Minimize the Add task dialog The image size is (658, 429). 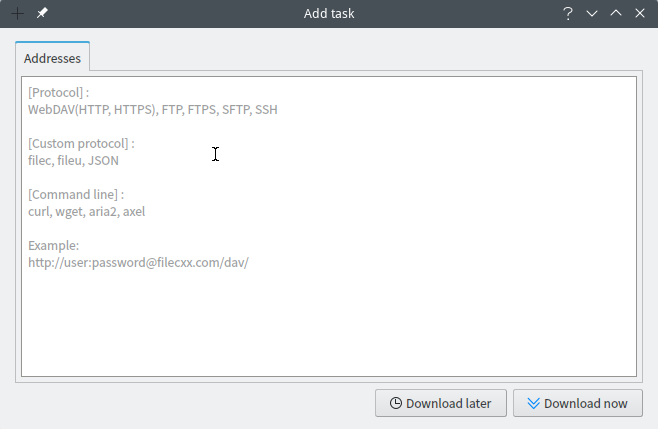tap(592, 13)
